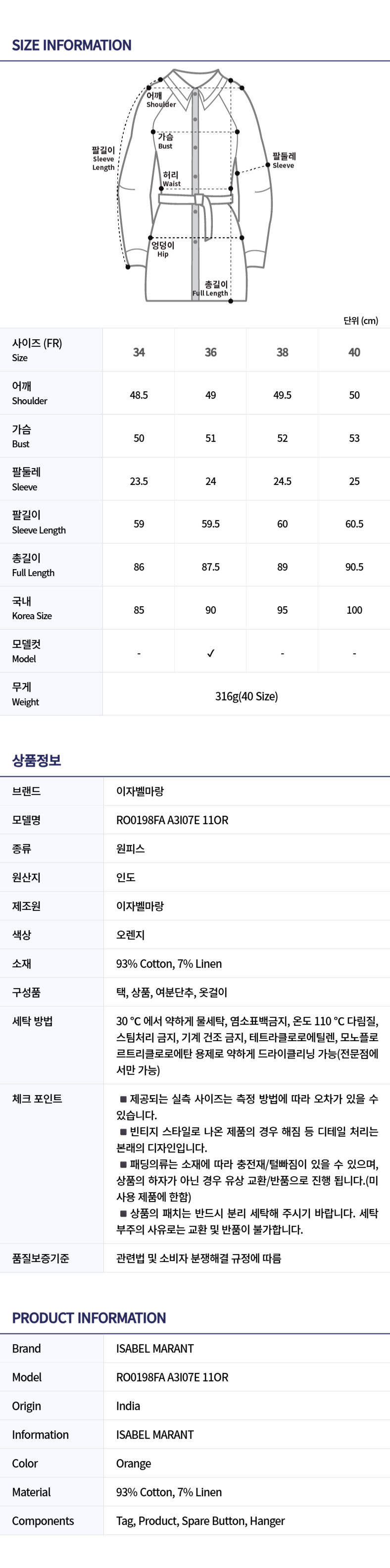Click the 단위 (cm) unit label
This screenshot has width=390, height=1568.
point(360,321)
